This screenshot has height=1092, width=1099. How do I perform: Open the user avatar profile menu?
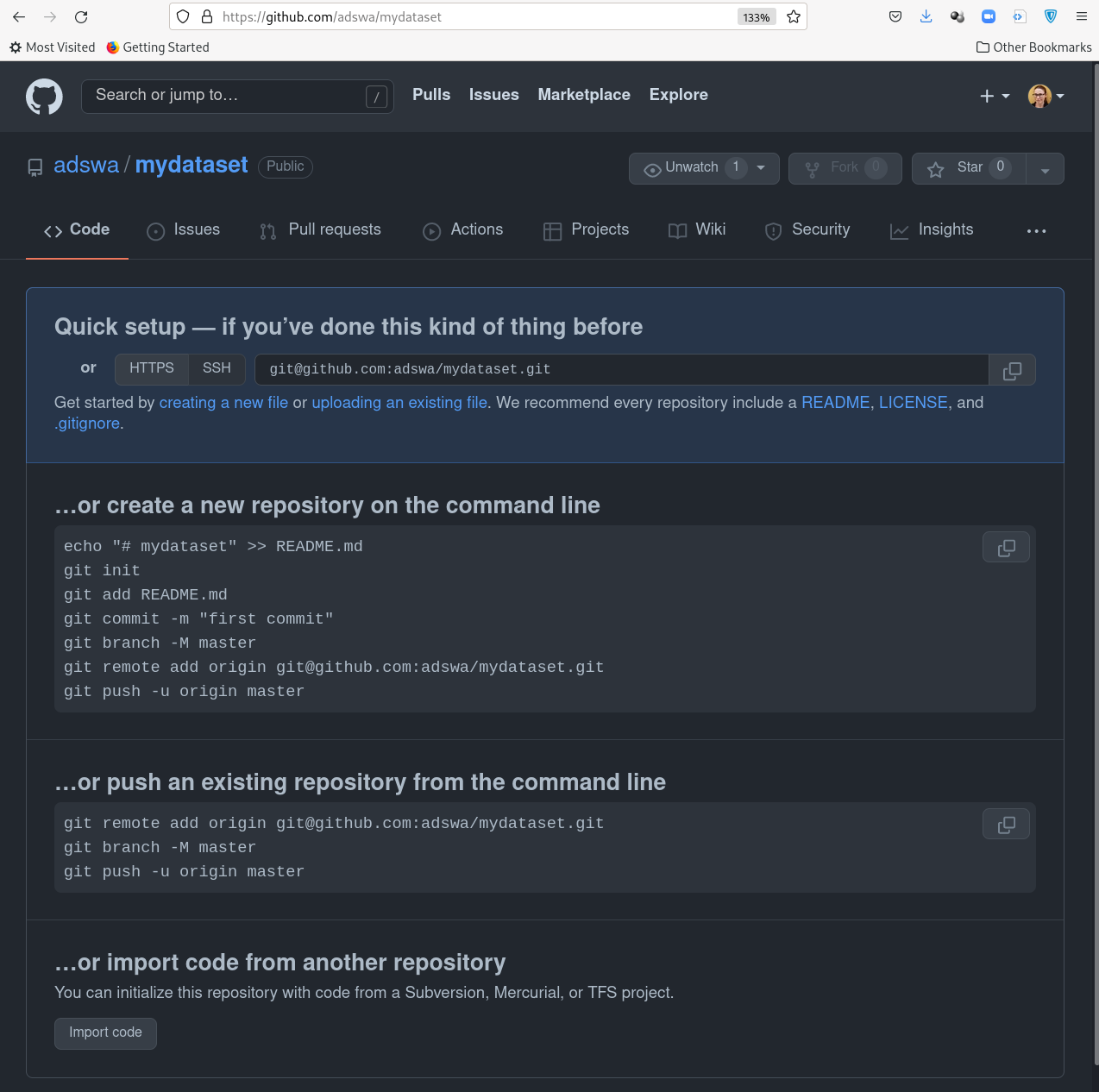click(1046, 96)
